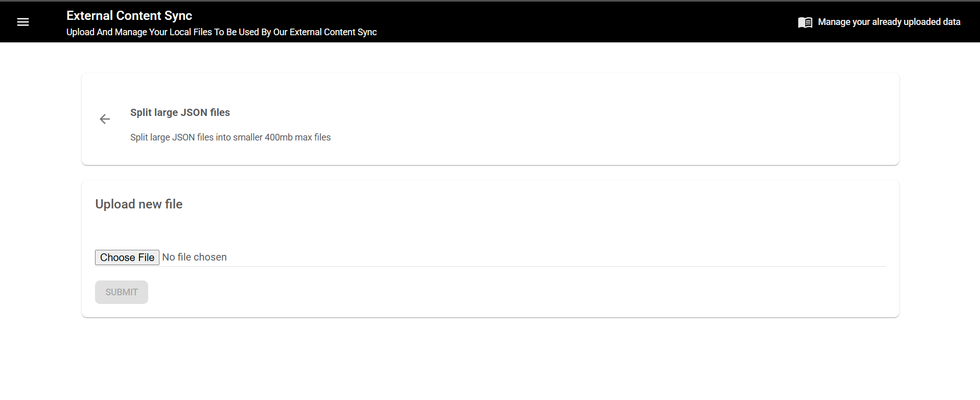
Task: Click the No file chosen text
Action: coord(194,257)
